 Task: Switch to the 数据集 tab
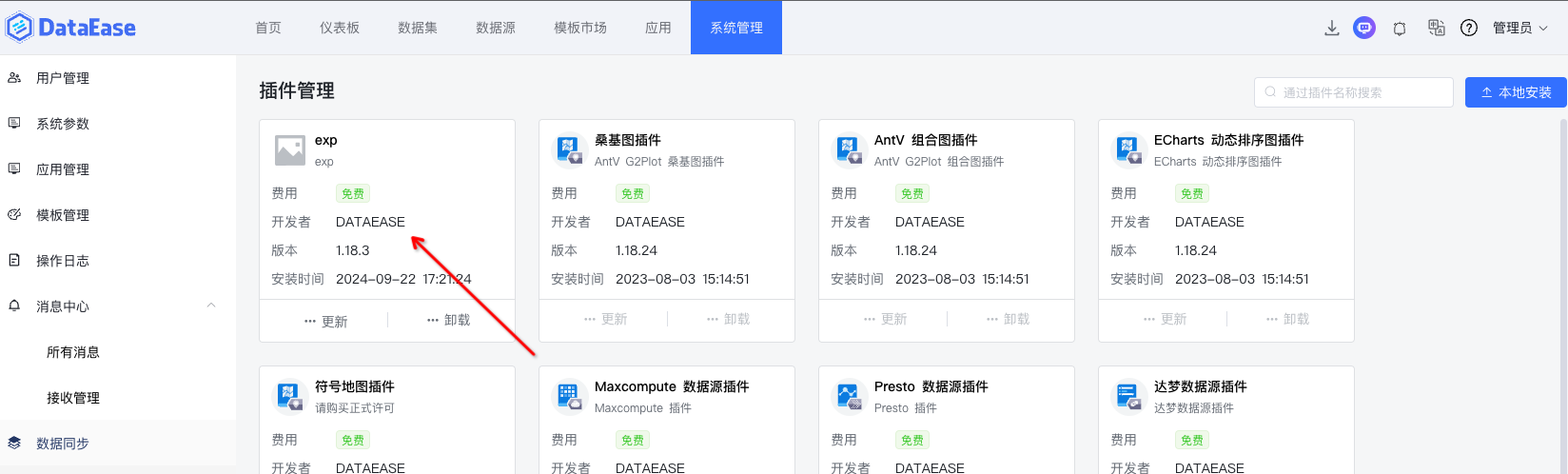pos(418,28)
